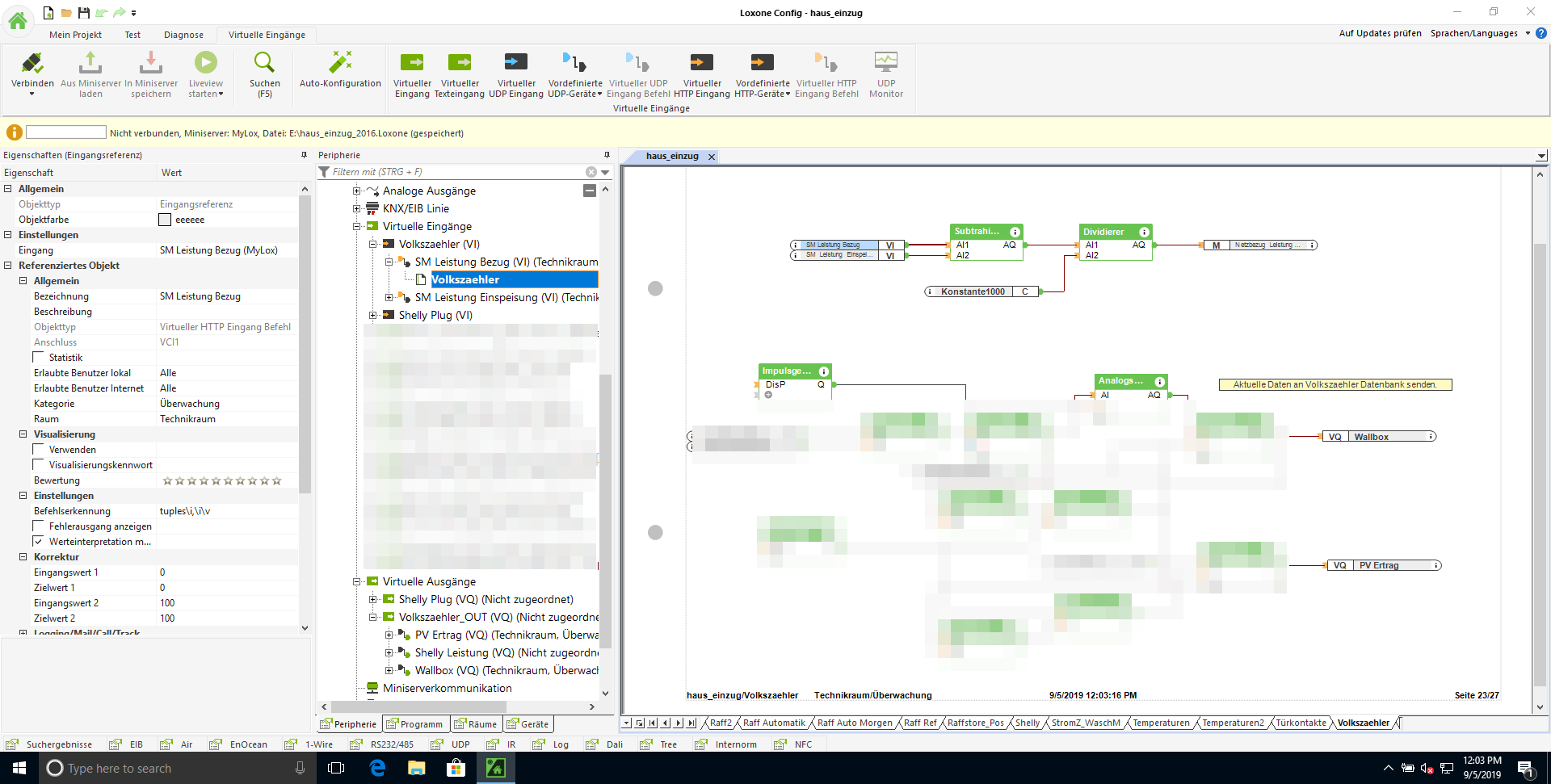Open the Temperaturen page tab
Screen dimensions: 1551x784
pyautogui.click(x=1161, y=723)
